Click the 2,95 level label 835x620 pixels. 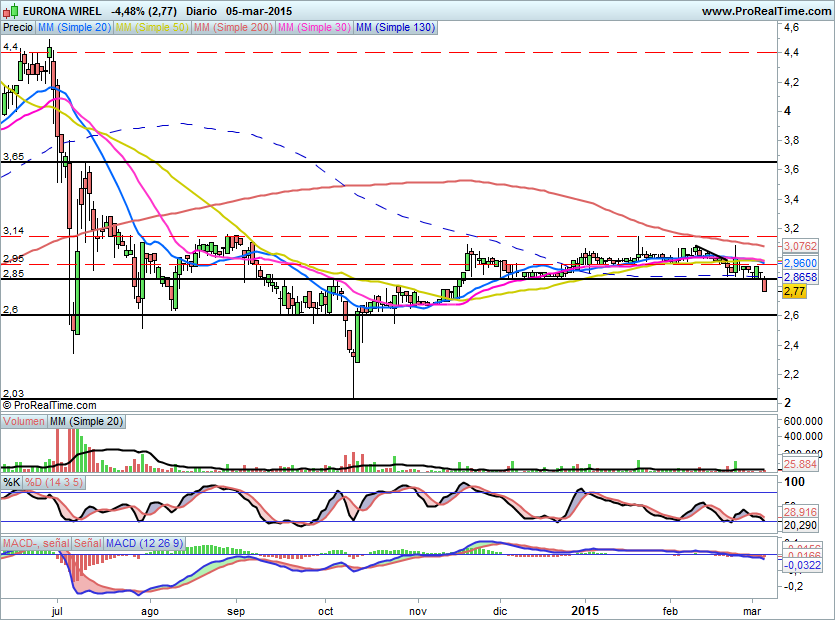point(13,259)
